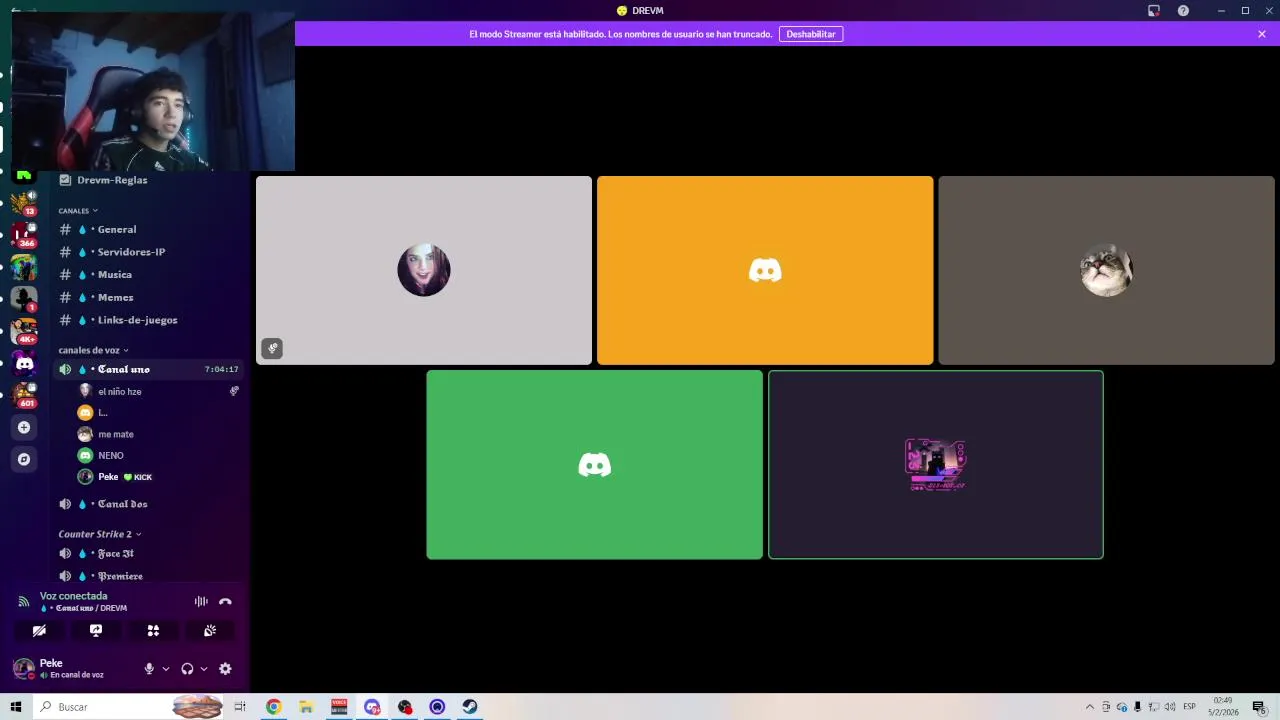1280x720 pixels.
Task: Click the Voz conectada connection status
Action: pos(73,596)
